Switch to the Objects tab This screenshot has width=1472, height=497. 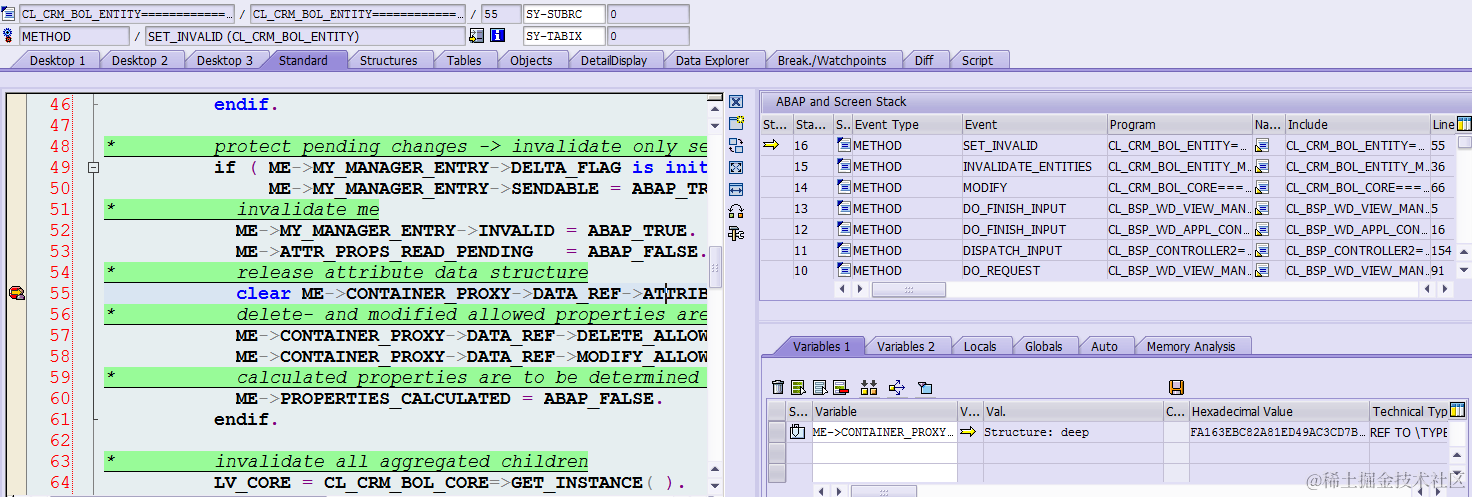click(531, 60)
